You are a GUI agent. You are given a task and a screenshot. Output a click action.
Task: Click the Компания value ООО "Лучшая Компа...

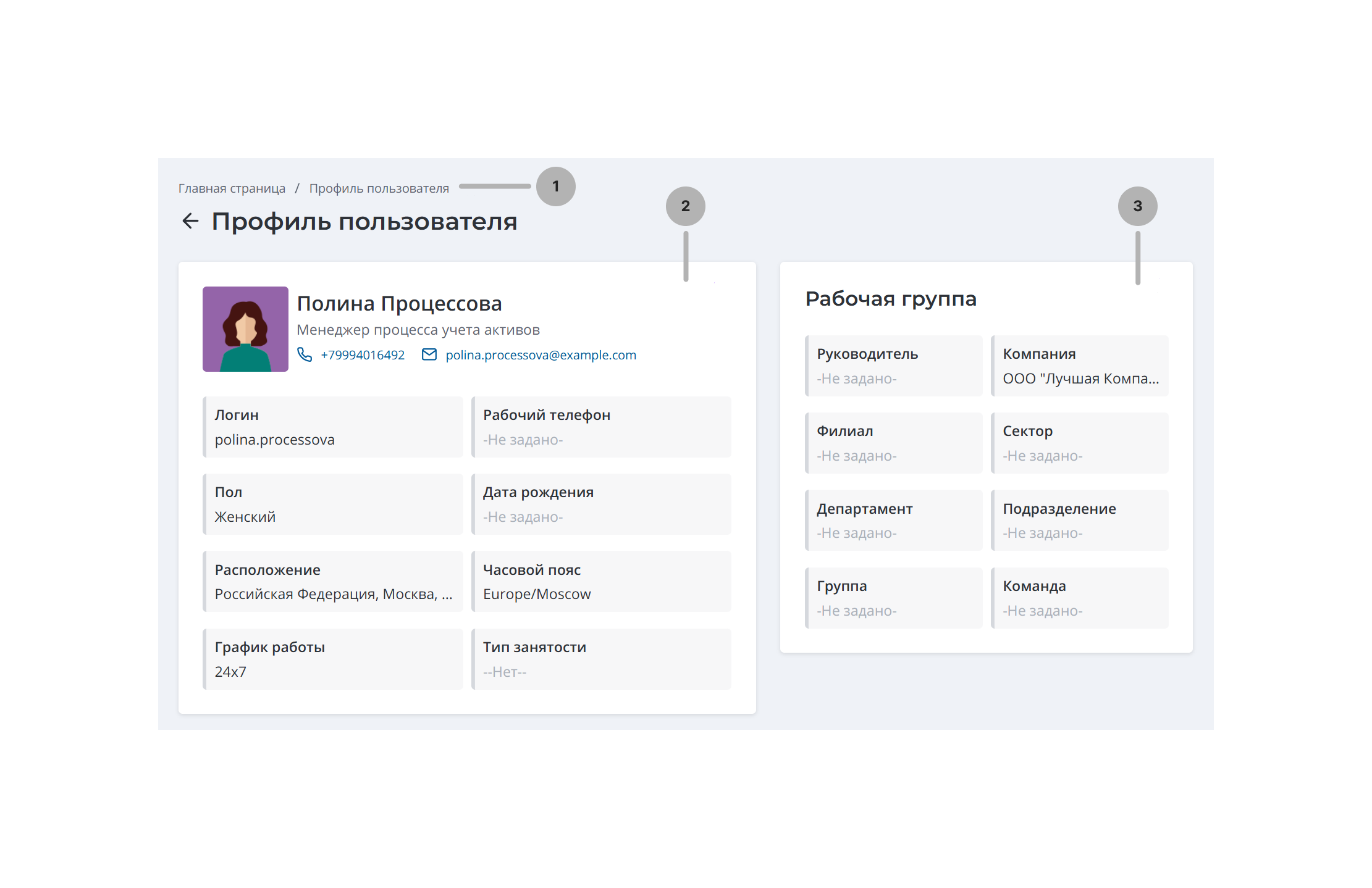pos(1081,379)
